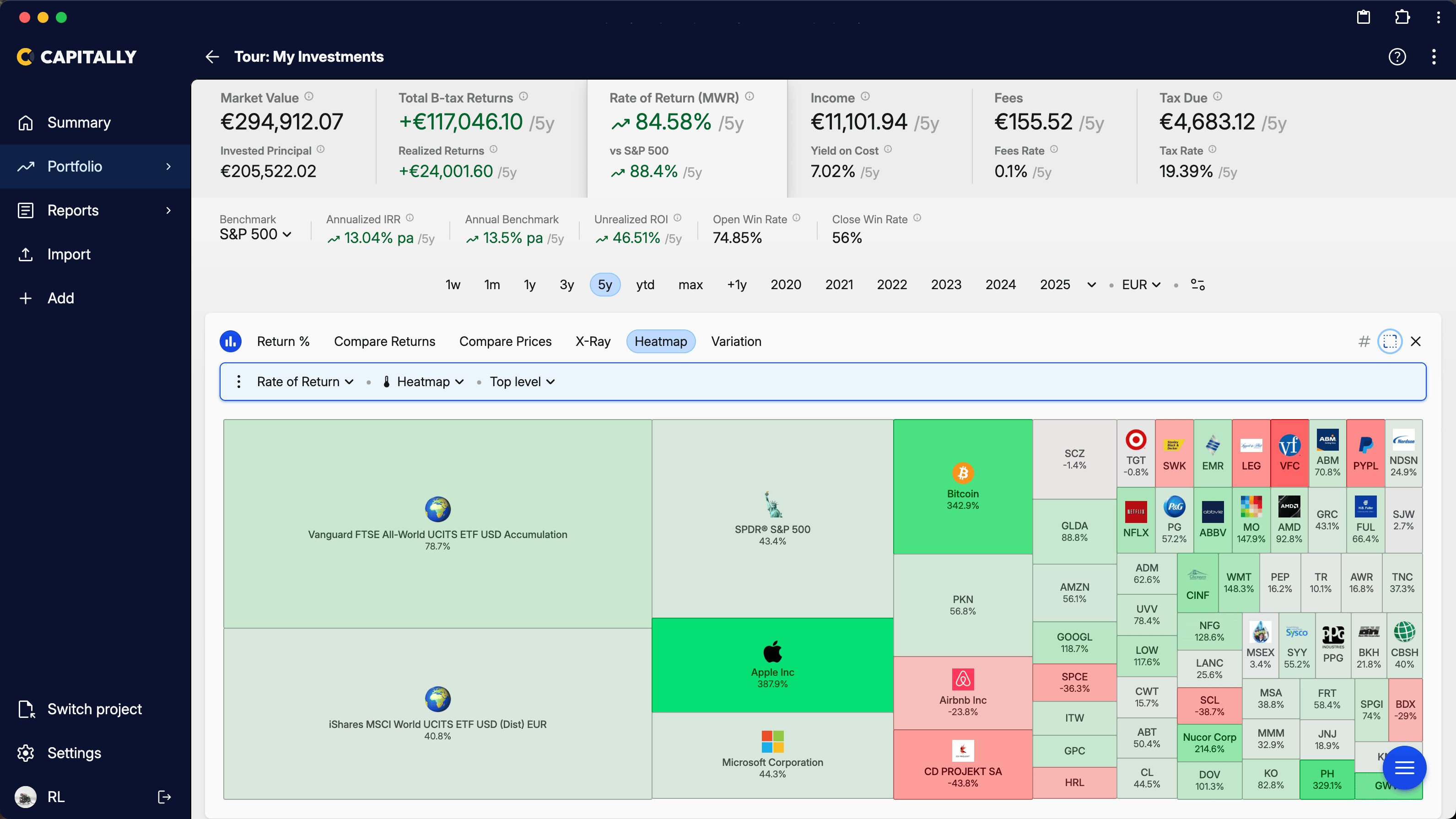The width and height of the screenshot is (1456, 819).
Task: Switch to the Return % tab
Action: pos(283,341)
